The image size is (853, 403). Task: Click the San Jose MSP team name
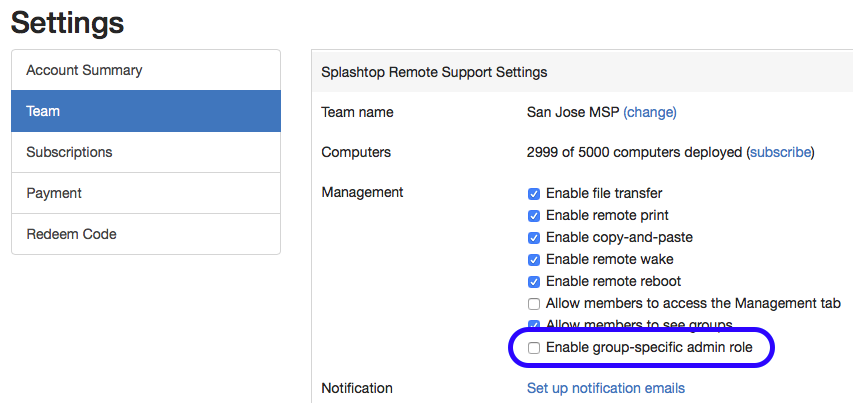[x=573, y=113]
